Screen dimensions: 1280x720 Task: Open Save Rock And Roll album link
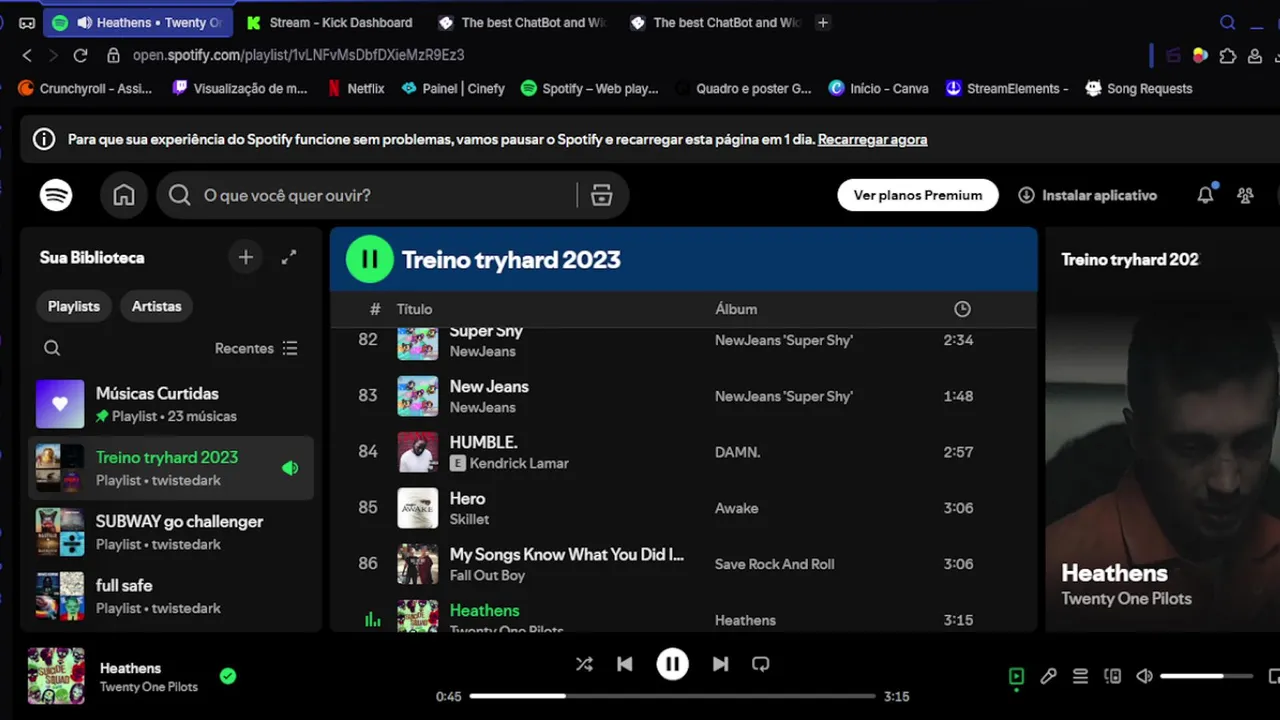[x=774, y=564]
